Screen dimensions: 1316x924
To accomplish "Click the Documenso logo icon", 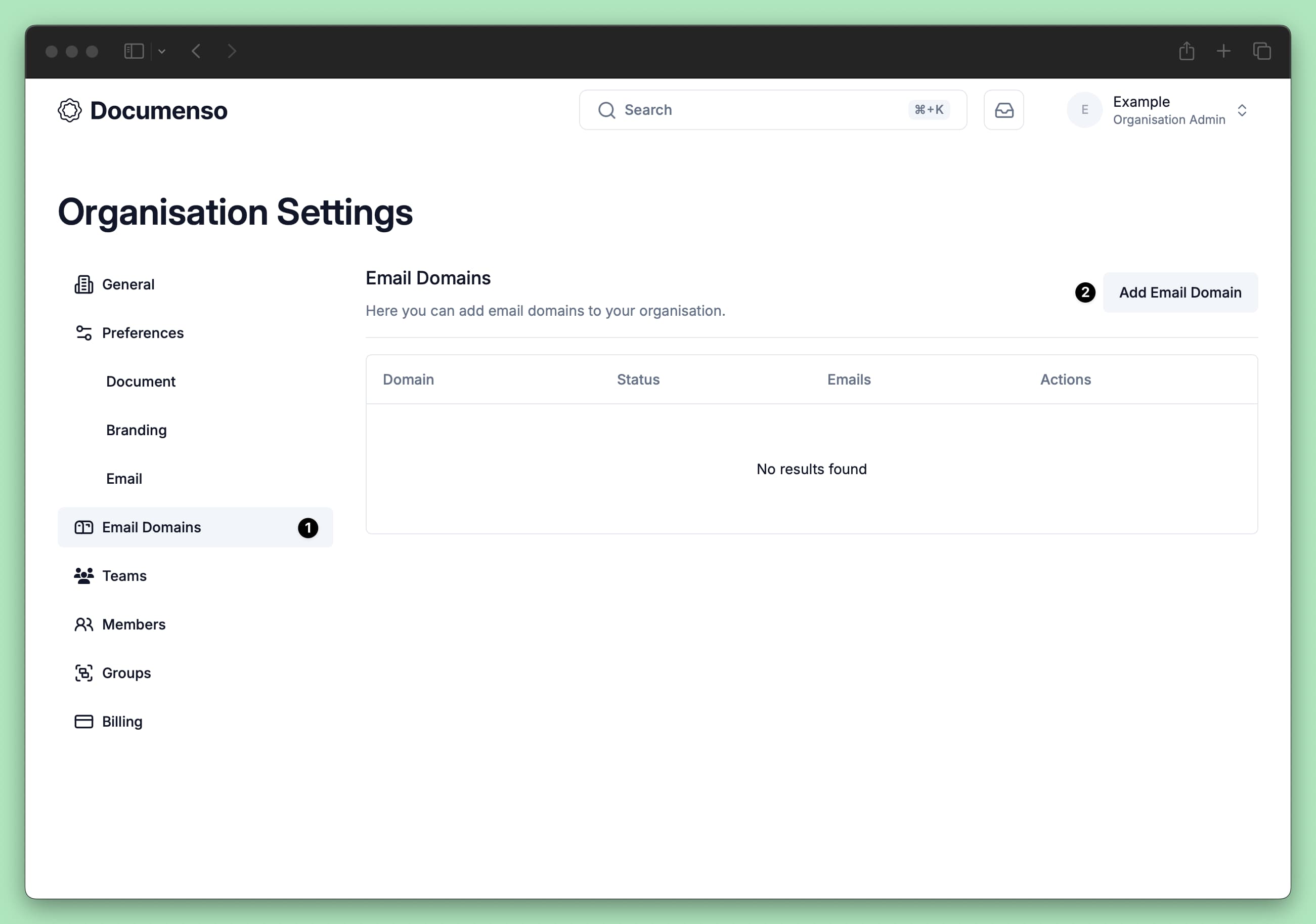I will coord(70,110).
